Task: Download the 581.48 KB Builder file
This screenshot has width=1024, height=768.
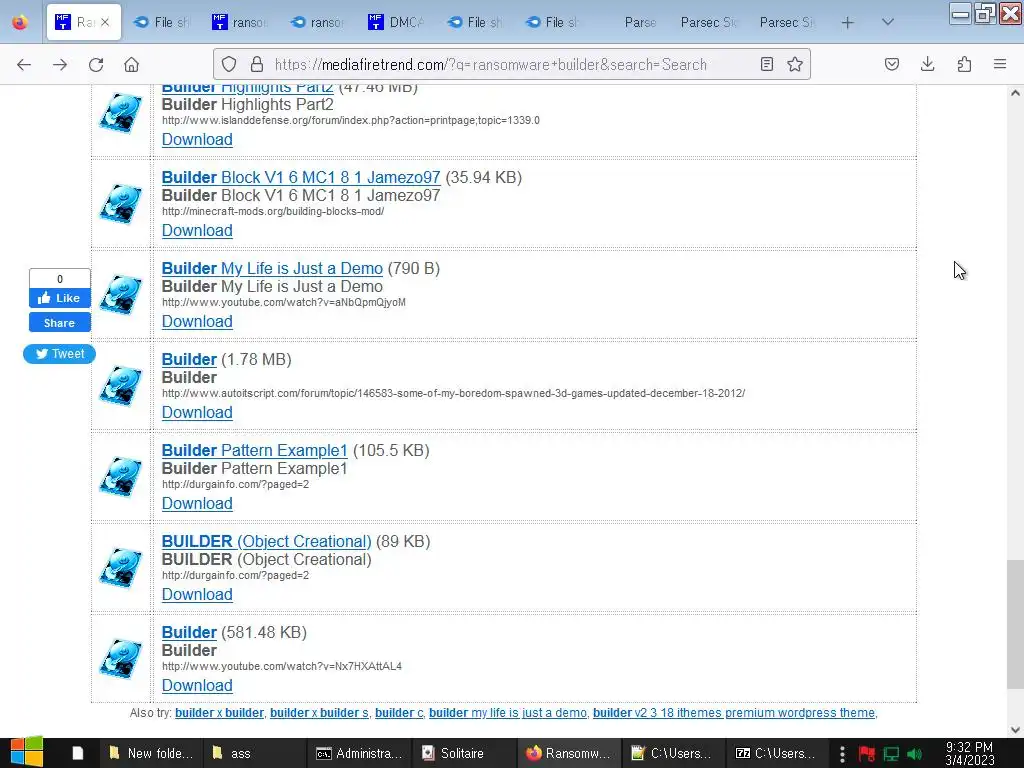Action: 197,686
